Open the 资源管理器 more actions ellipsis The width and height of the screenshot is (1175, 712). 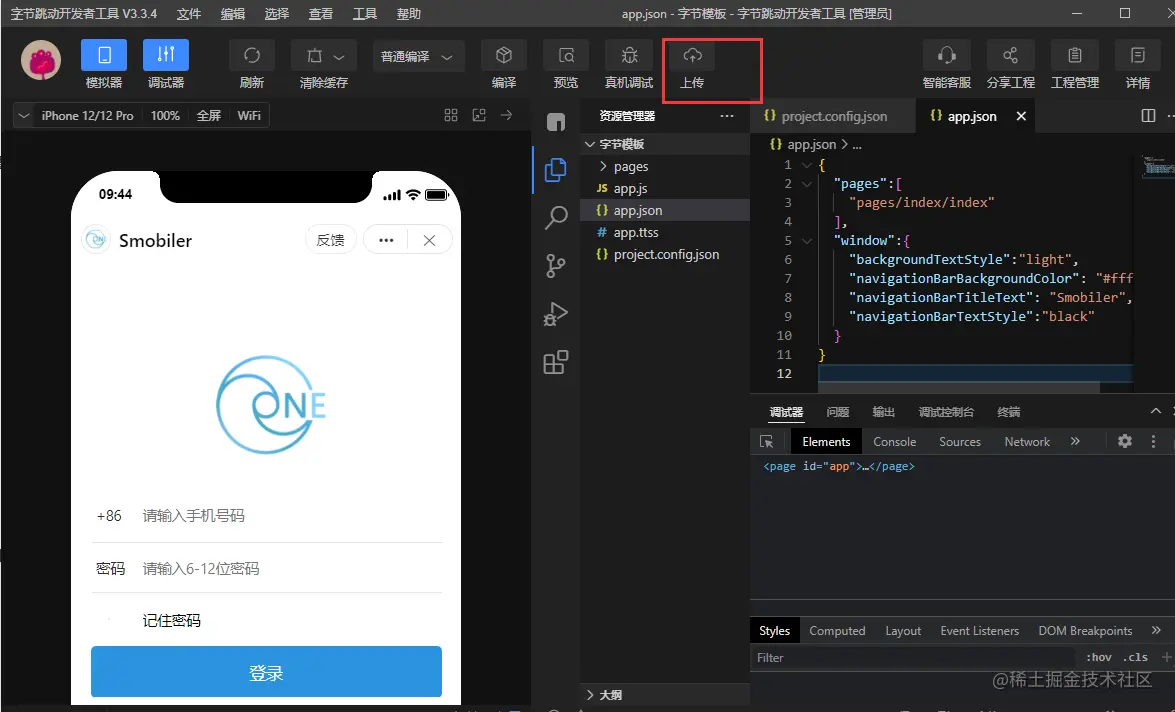tap(726, 116)
